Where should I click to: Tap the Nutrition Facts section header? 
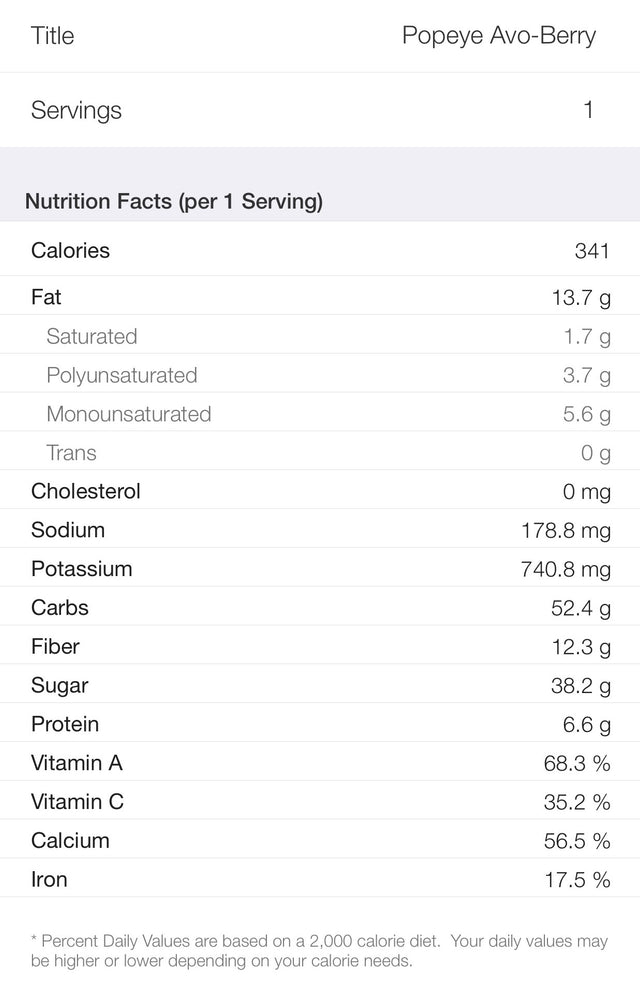[174, 202]
